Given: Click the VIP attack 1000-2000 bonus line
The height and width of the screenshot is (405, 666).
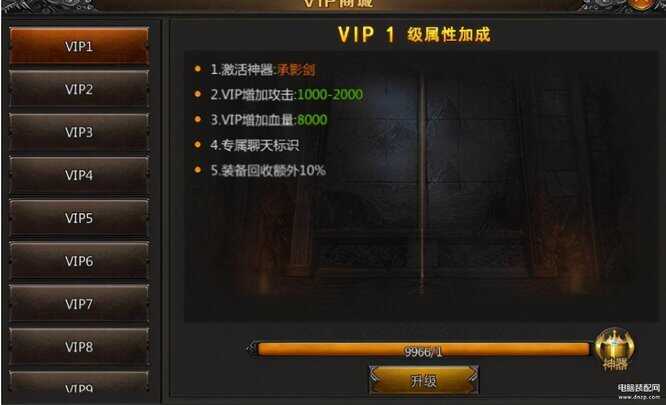Looking at the screenshot, I should (x=287, y=94).
